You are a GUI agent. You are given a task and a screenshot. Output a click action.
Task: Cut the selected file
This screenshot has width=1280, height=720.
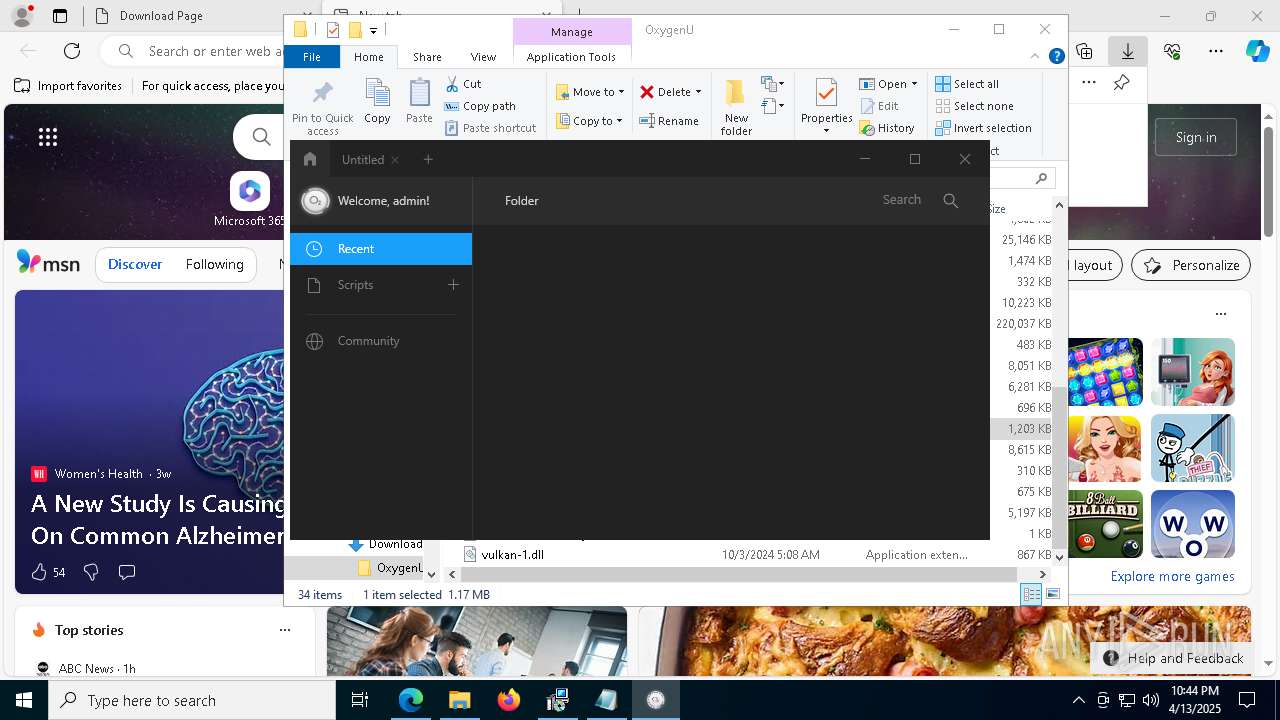tap(463, 84)
